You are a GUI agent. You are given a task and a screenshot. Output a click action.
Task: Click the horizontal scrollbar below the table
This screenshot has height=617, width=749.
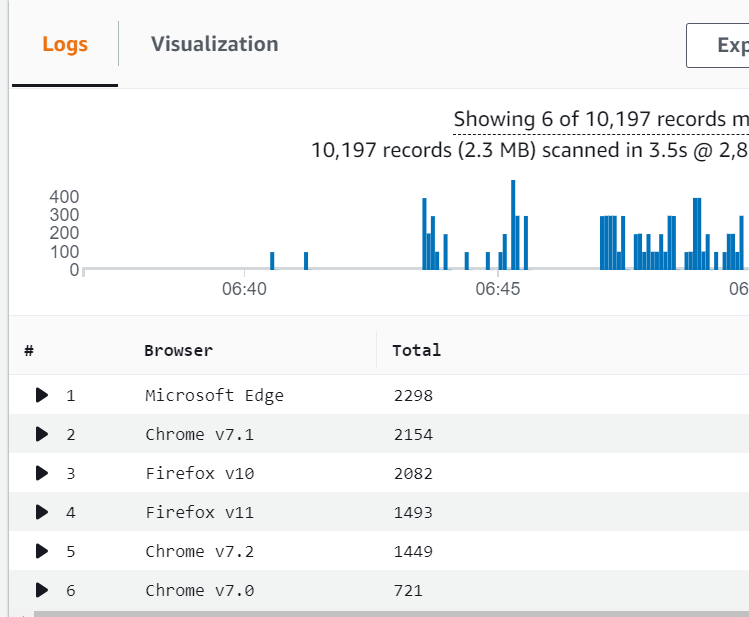pyautogui.click(x=391, y=614)
